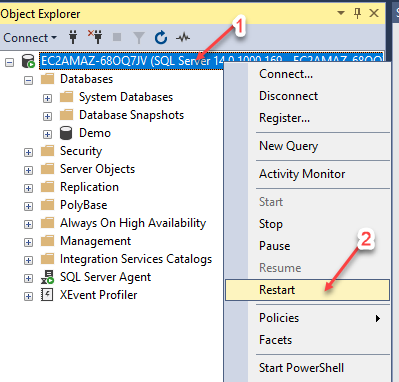Open Activity Monitor pulse toolbar icon
This screenshot has height=382, width=399.
[183, 38]
